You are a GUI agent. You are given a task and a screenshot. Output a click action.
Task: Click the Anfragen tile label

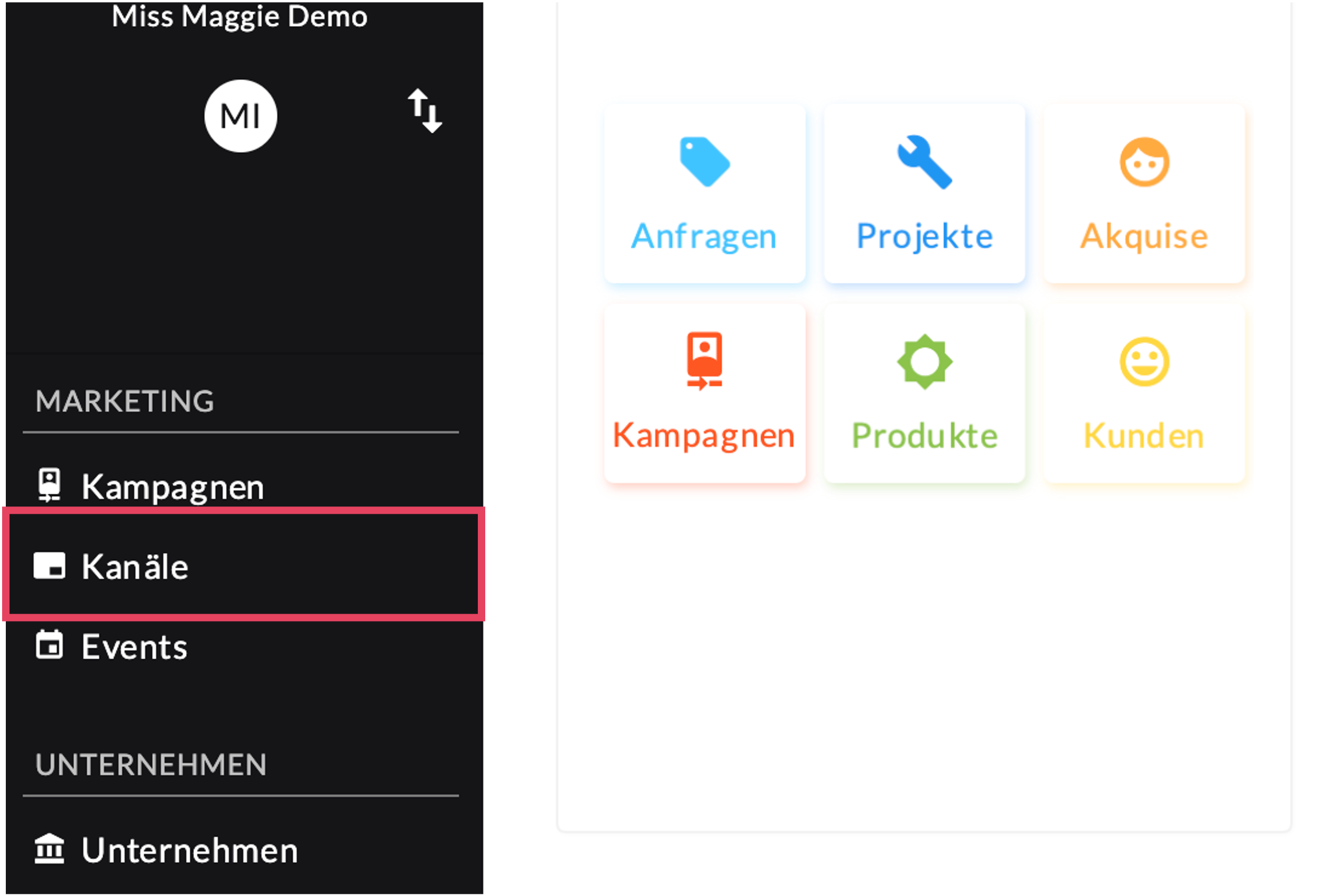tap(704, 237)
